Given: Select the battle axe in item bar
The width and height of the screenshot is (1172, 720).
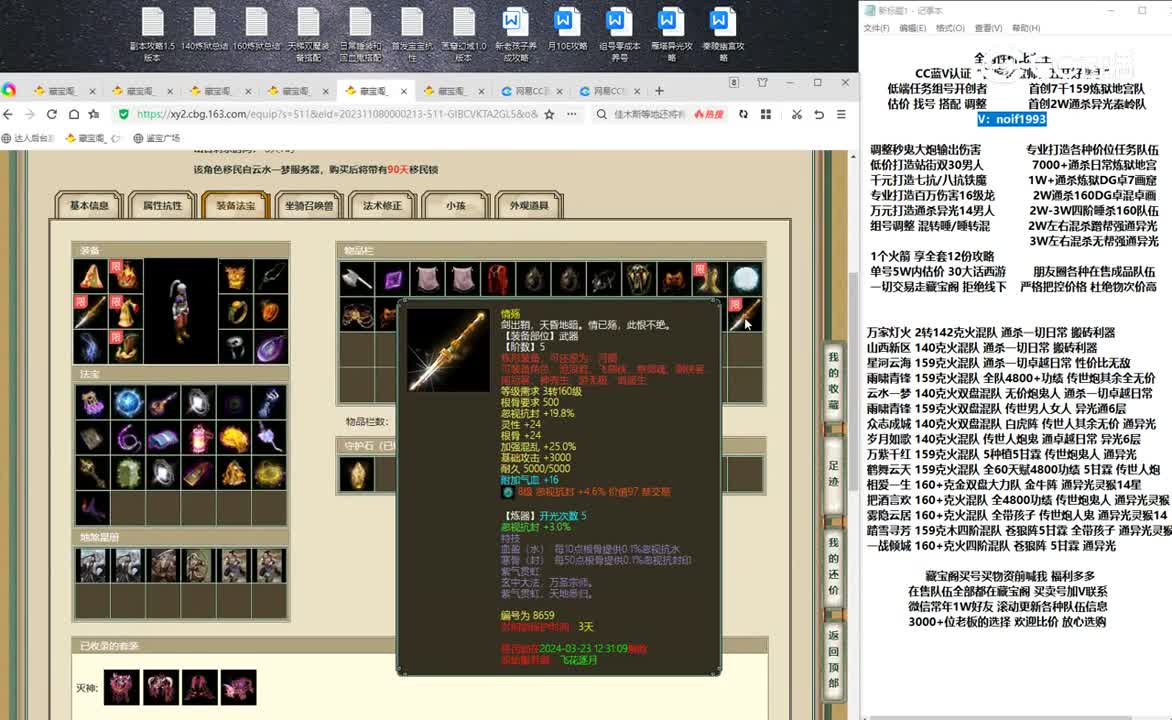Looking at the screenshot, I should 357,279.
